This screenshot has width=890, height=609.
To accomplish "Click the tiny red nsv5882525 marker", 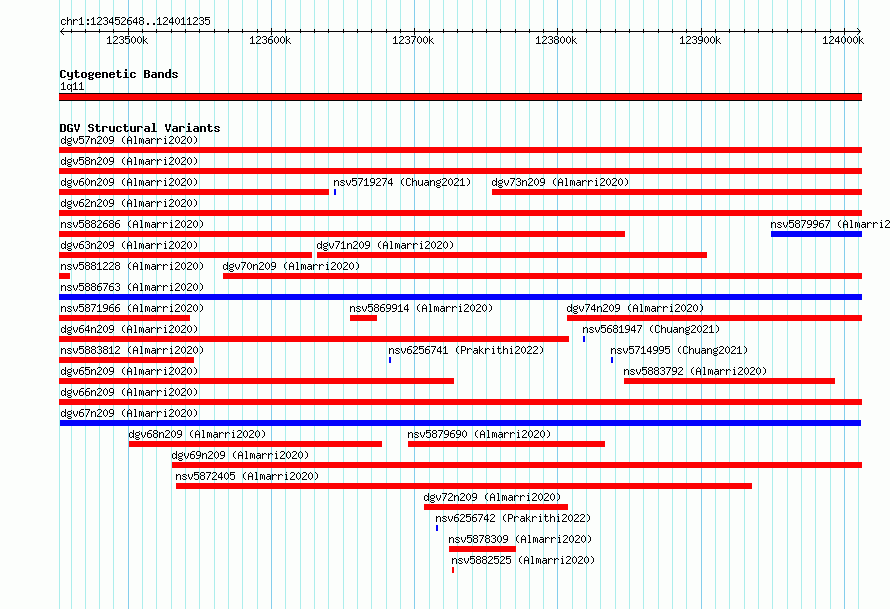I will [x=453, y=570].
